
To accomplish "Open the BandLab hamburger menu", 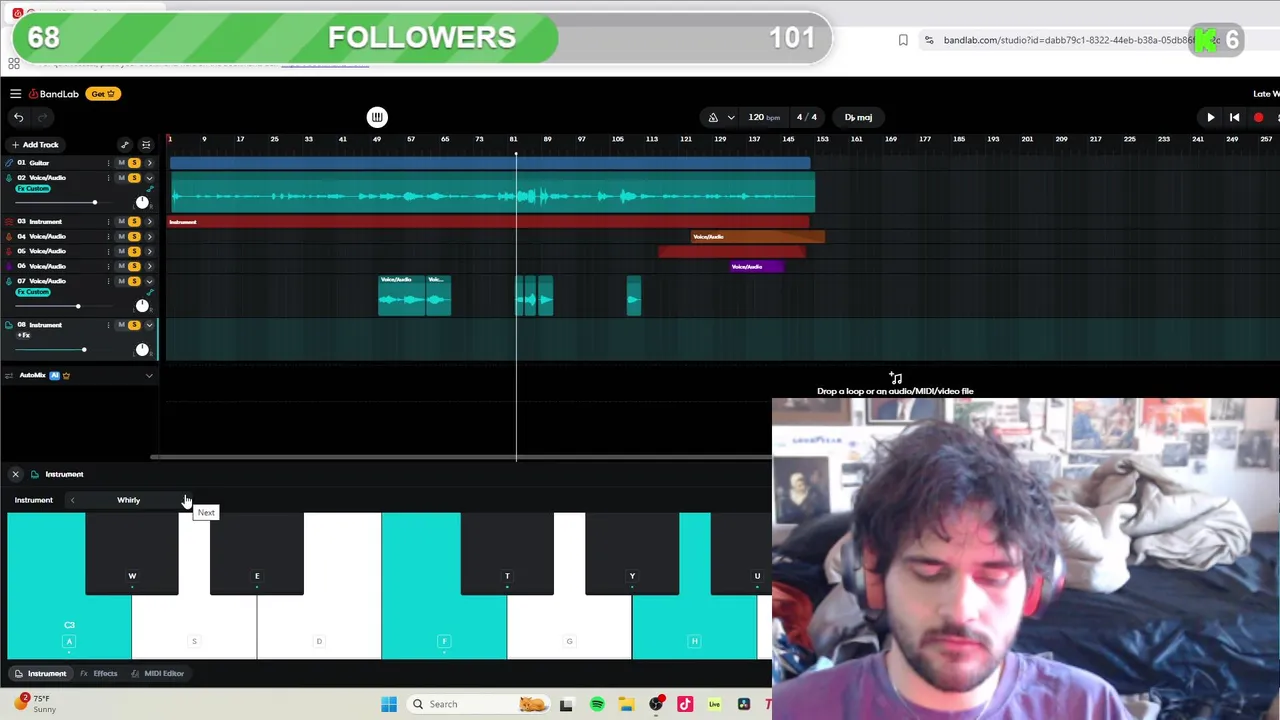I will (x=15, y=94).
